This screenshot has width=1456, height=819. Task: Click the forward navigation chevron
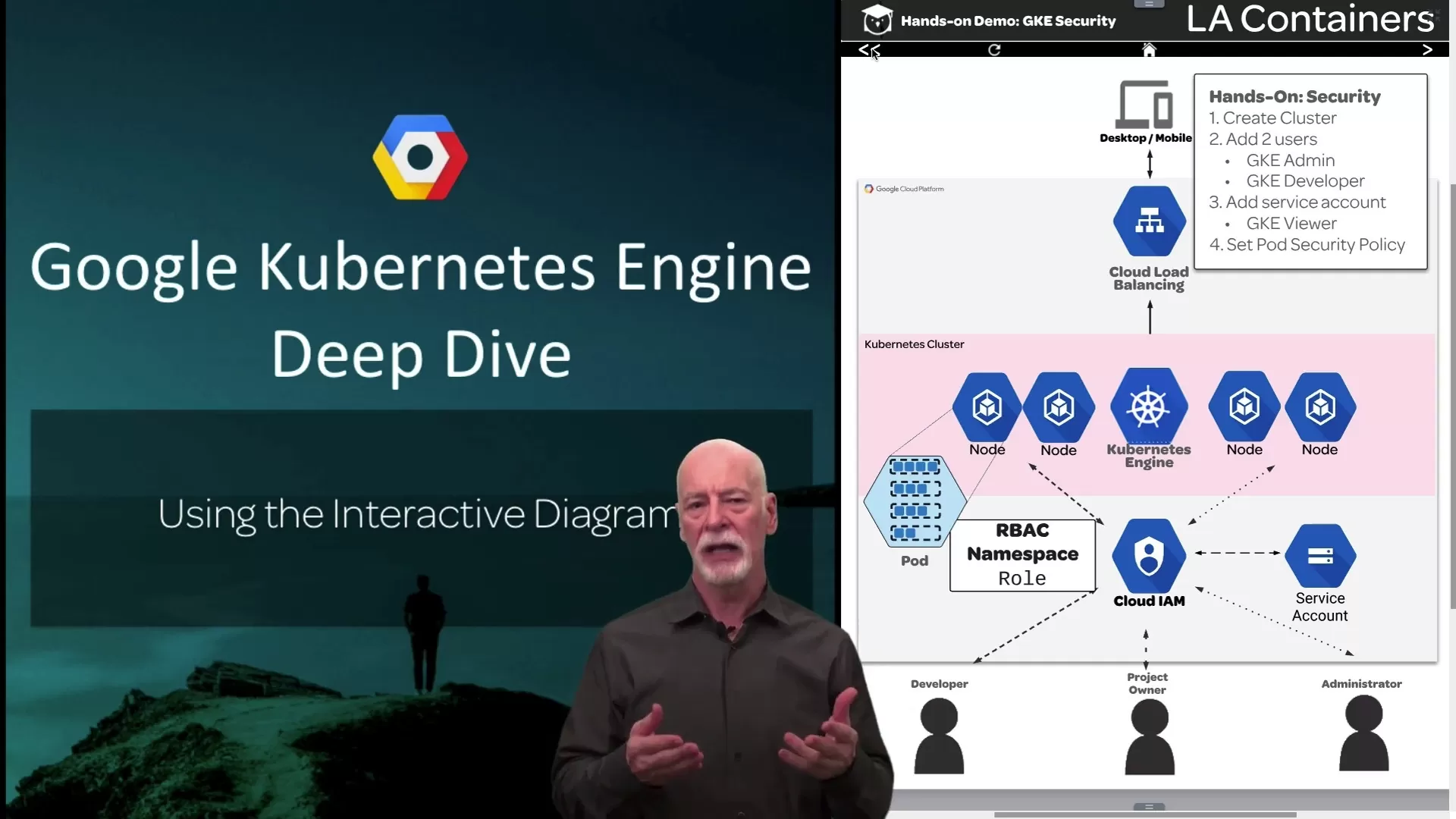pos(1427,49)
